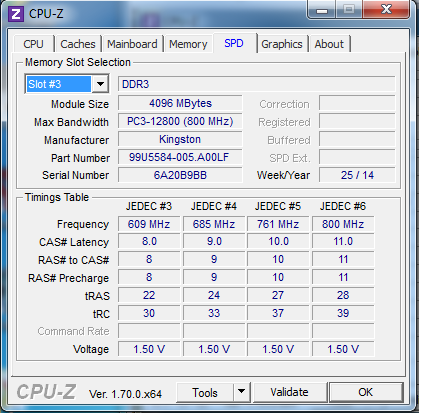
Task: Click tRAS value 24
Action: tap(214, 295)
